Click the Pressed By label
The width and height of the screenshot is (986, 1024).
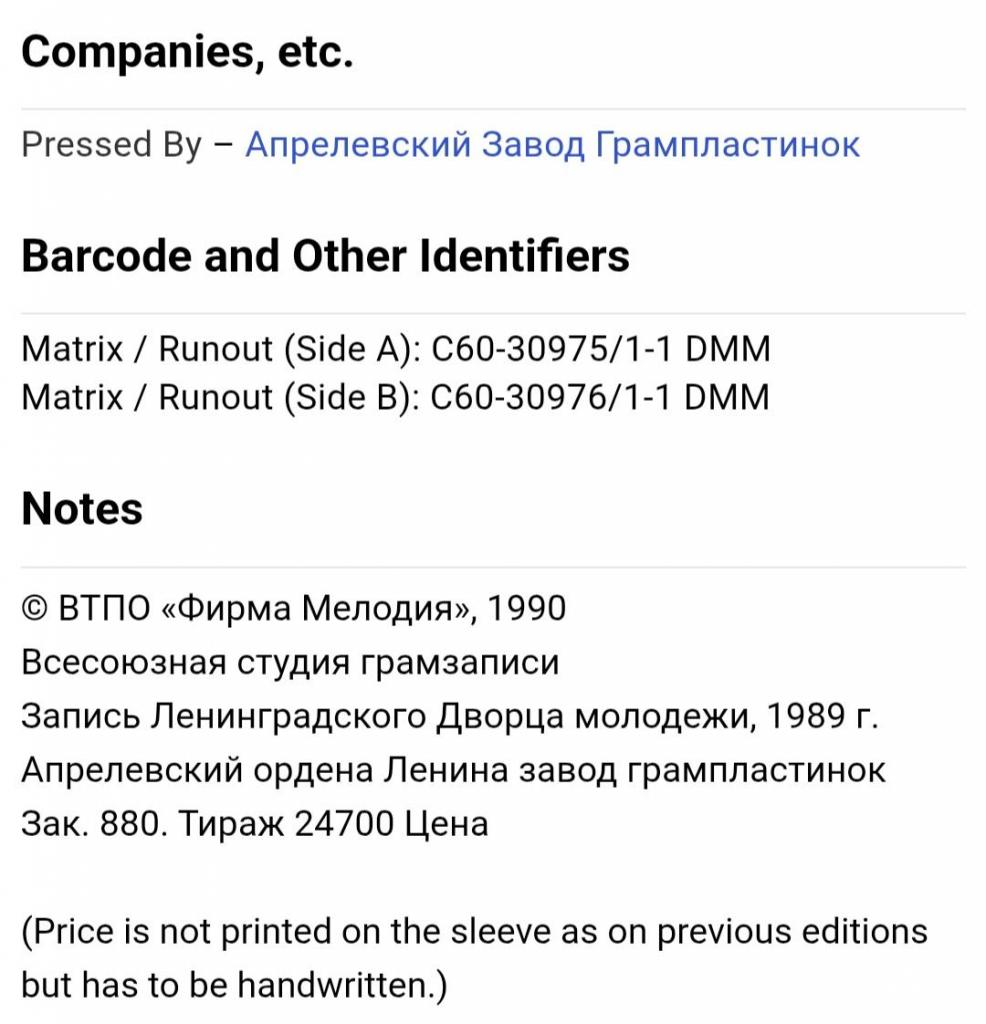tap(112, 145)
